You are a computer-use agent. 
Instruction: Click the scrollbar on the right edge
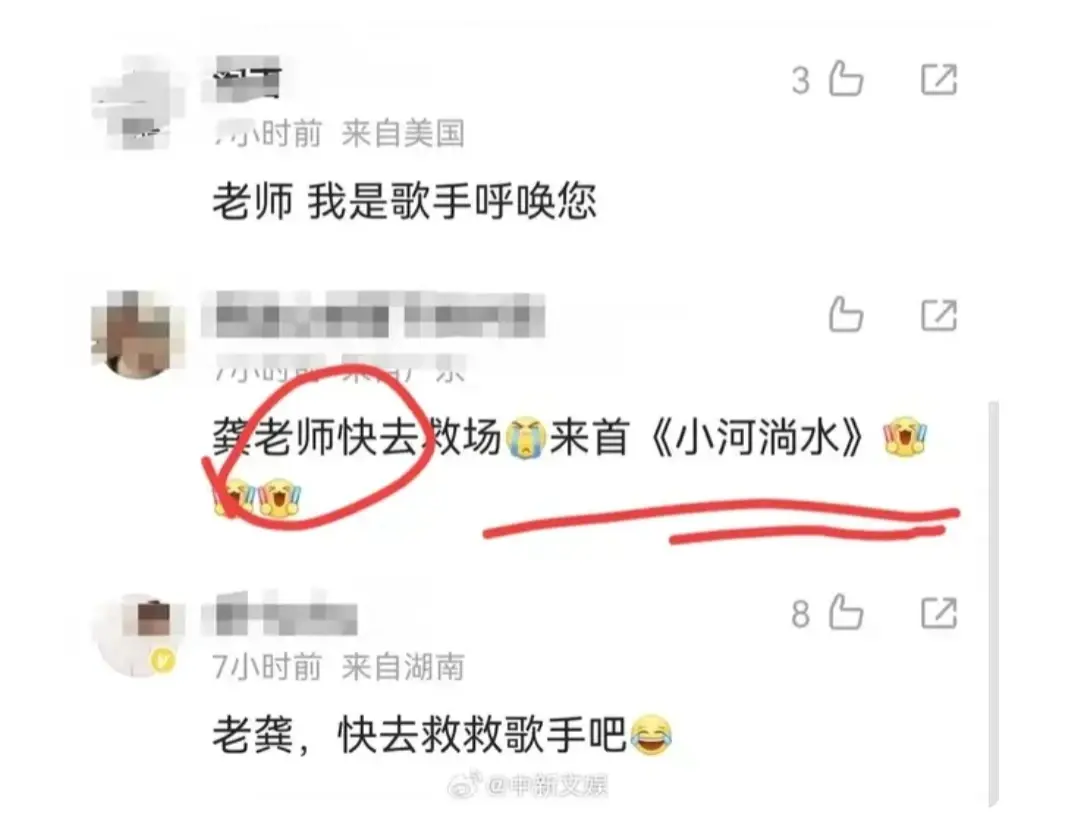coord(993,605)
